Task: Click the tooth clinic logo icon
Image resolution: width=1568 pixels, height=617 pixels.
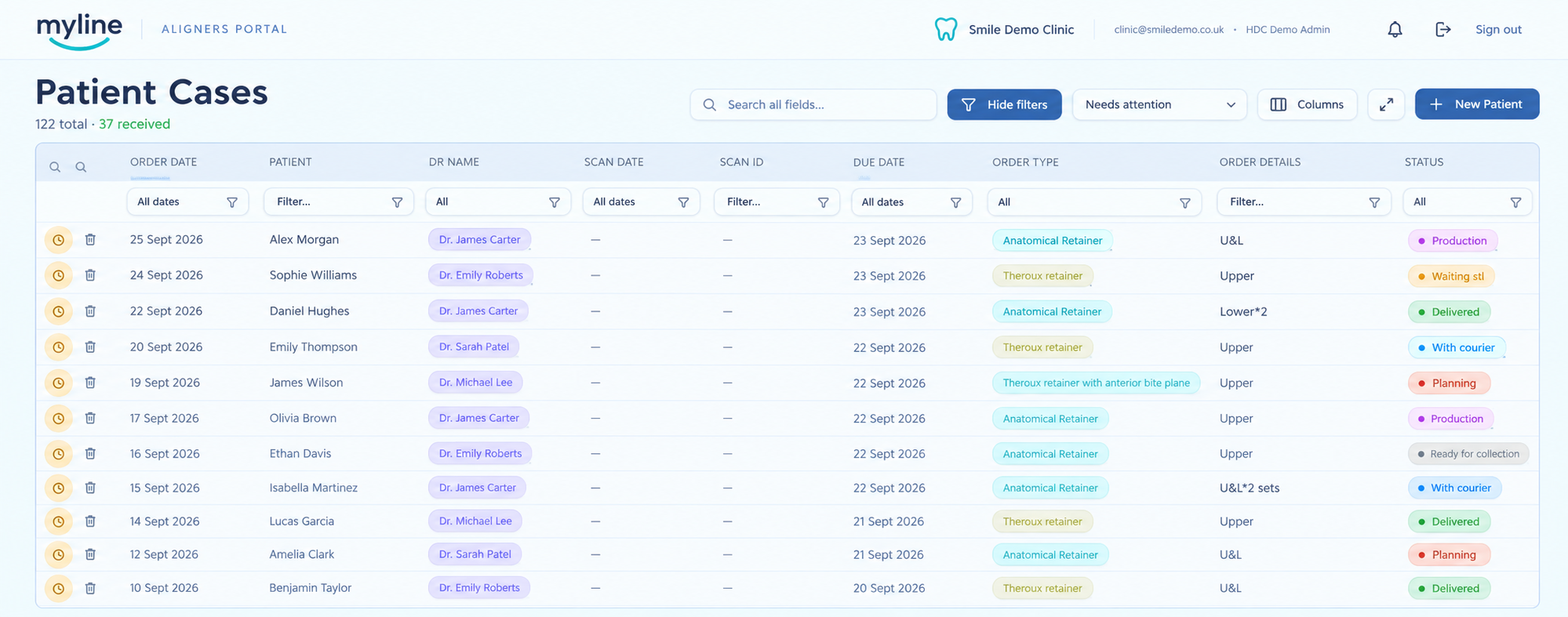Action: [946, 30]
